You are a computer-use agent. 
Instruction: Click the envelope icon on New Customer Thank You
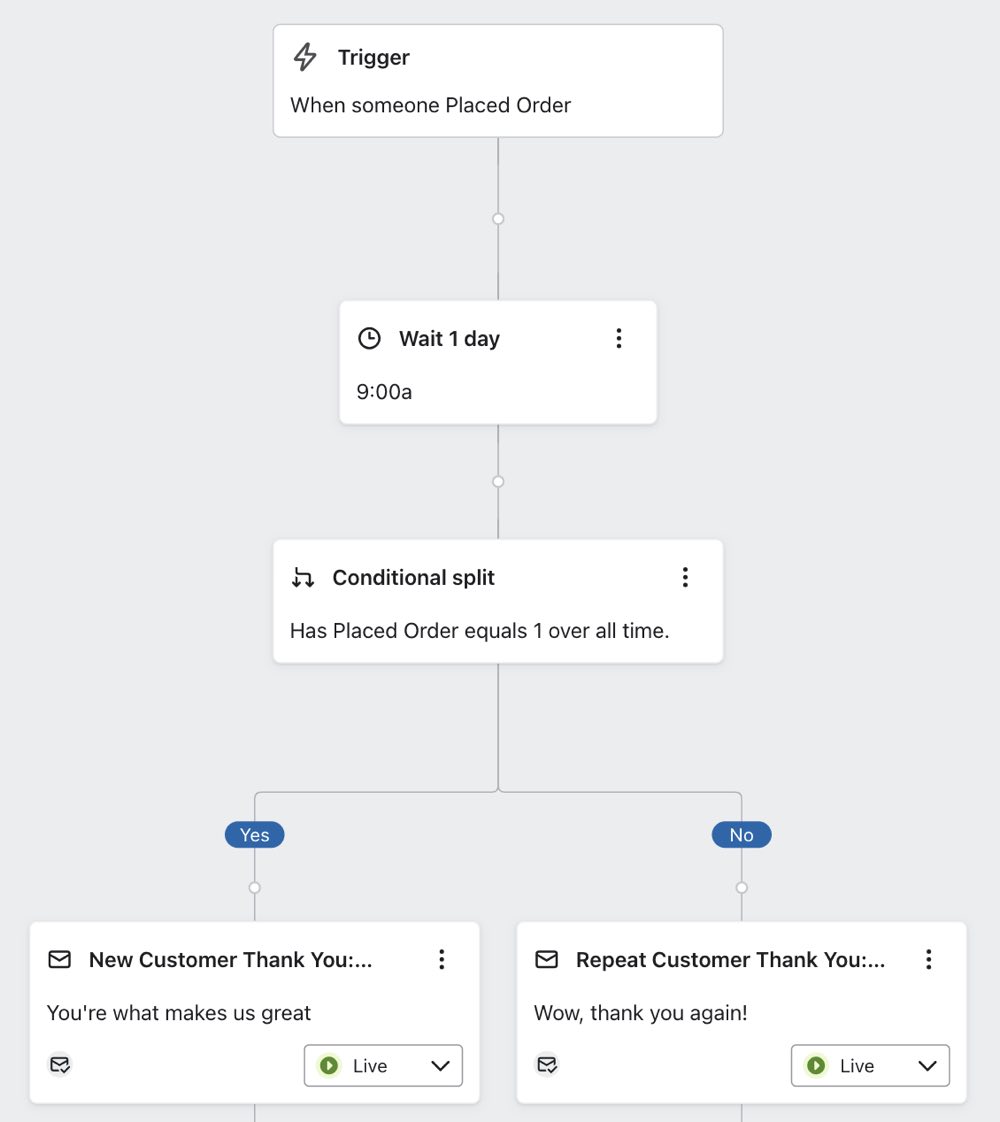point(60,959)
